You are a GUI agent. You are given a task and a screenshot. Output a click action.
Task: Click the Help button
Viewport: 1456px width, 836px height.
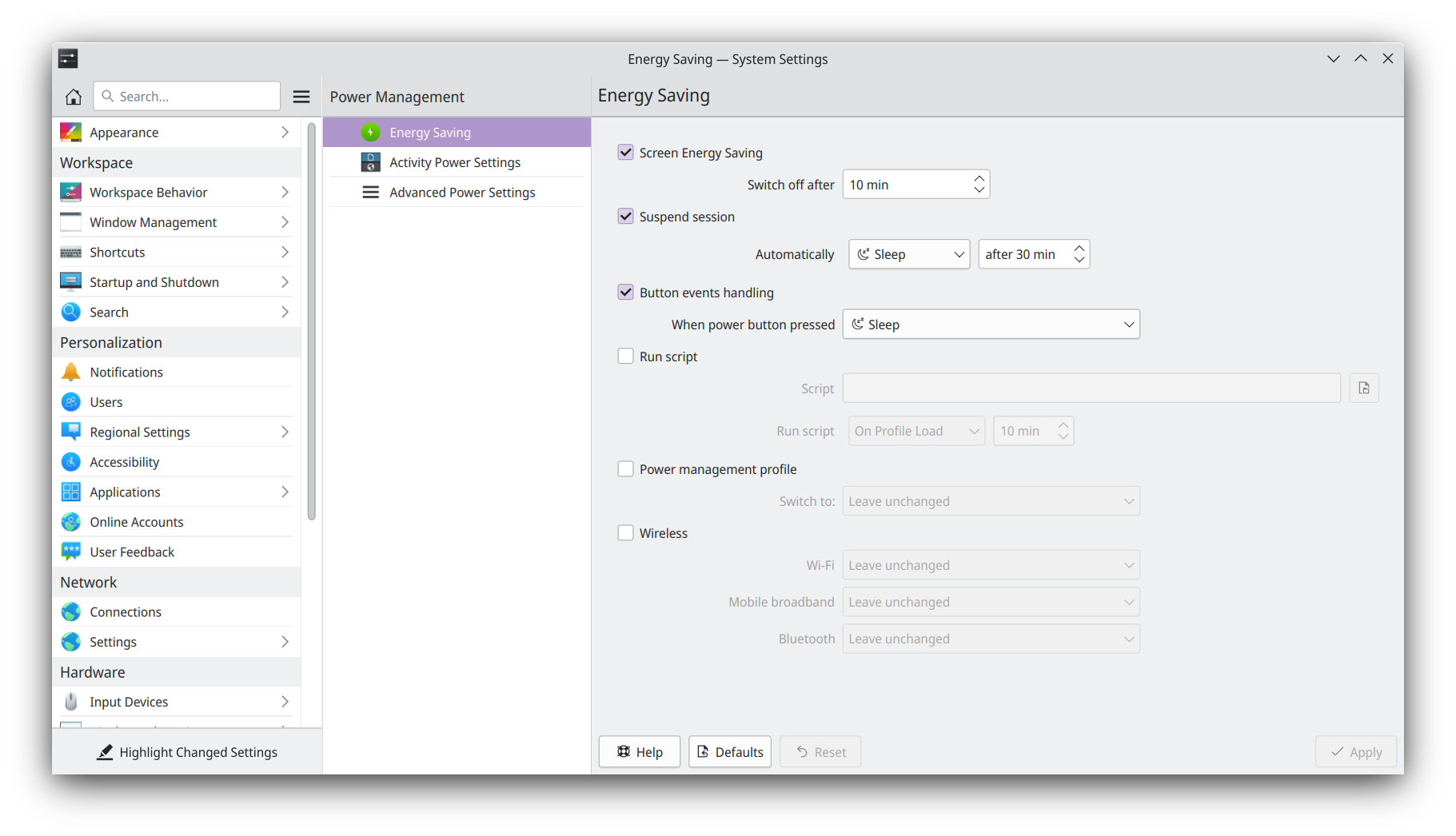click(640, 752)
